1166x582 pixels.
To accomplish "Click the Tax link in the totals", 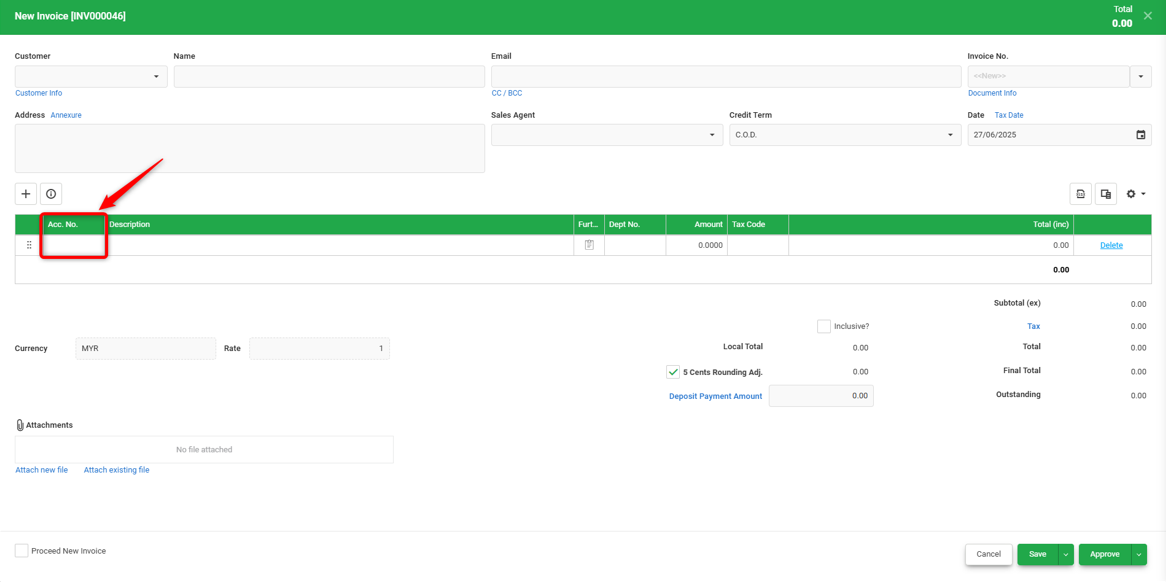I will (x=1034, y=326).
